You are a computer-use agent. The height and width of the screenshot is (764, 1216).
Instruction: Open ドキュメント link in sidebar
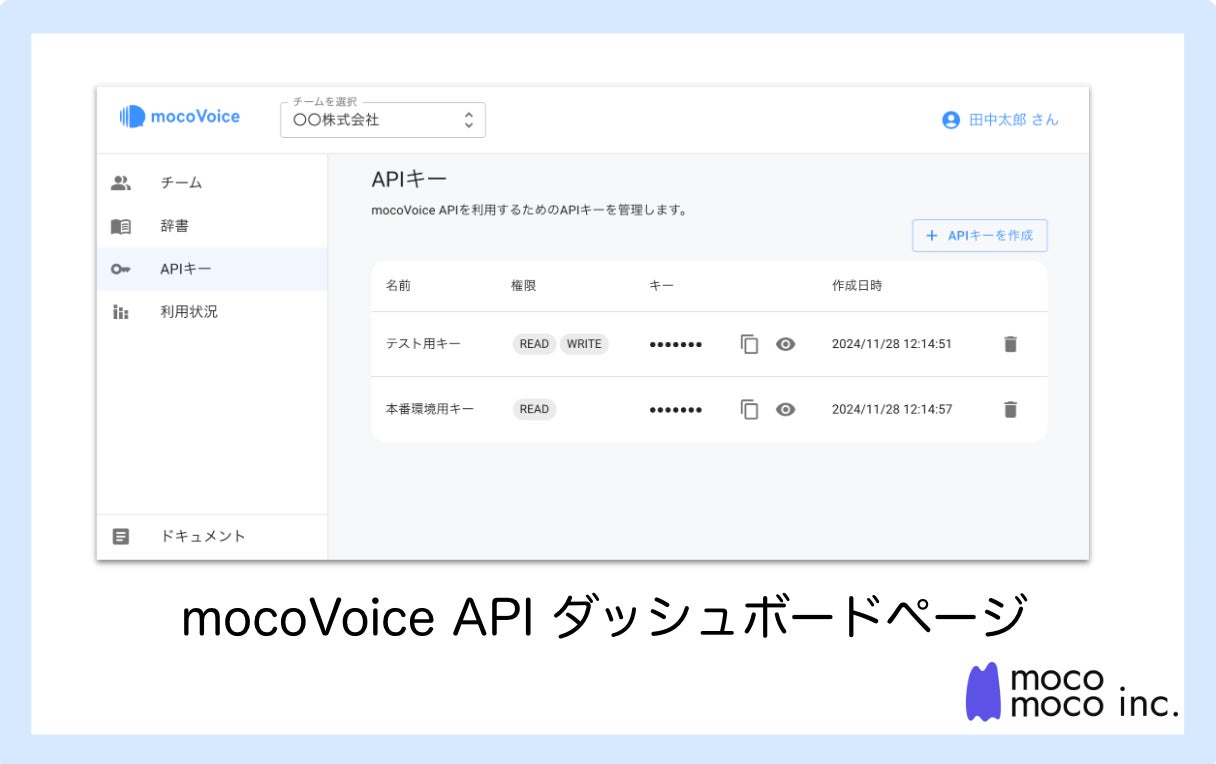tap(212, 536)
